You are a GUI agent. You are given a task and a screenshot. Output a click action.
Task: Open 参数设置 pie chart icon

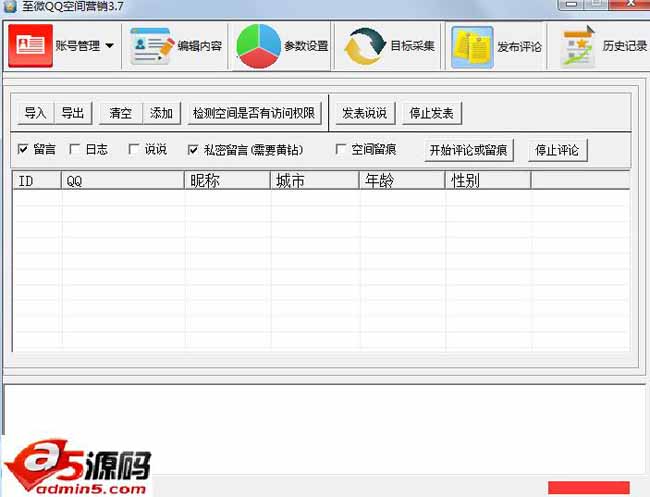[259, 46]
